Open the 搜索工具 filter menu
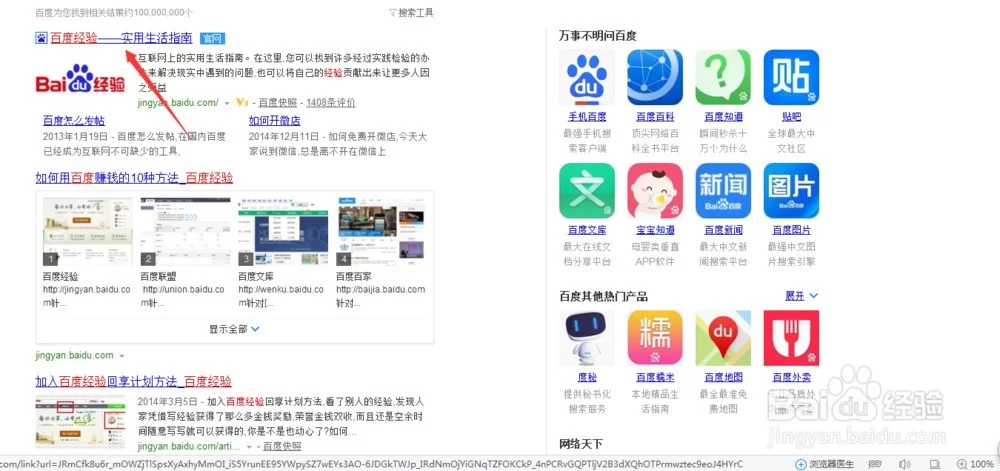 (410, 13)
